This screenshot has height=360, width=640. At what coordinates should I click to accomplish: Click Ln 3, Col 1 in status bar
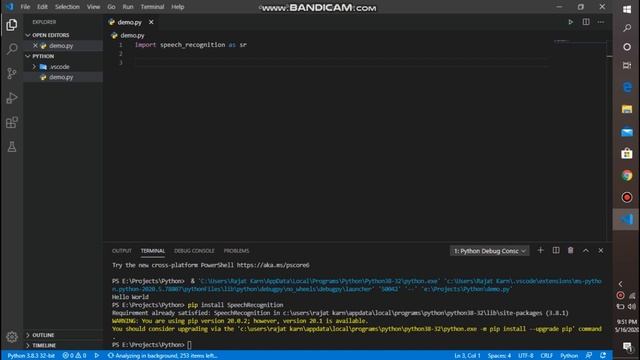(467, 356)
